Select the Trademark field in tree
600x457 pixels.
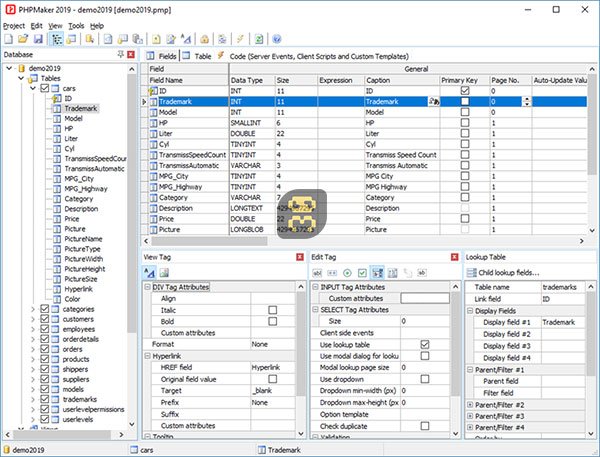(81, 108)
